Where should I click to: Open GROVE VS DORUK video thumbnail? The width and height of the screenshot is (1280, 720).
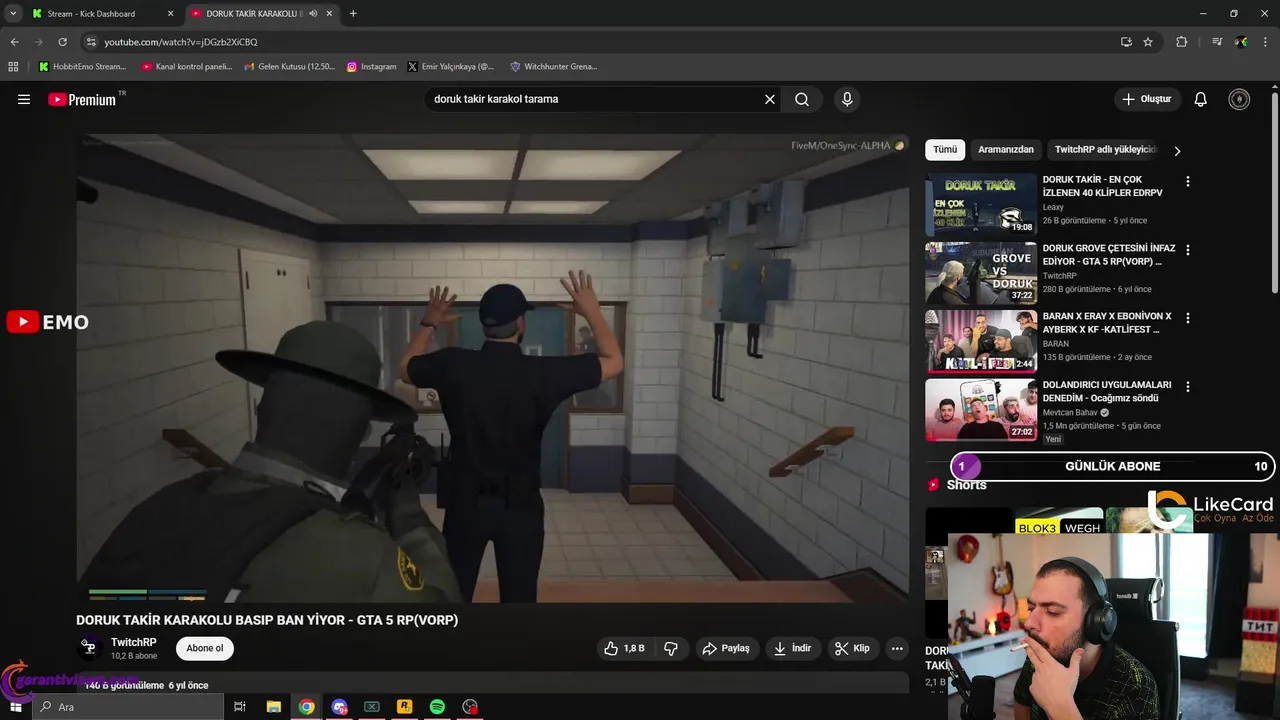point(981,273)
